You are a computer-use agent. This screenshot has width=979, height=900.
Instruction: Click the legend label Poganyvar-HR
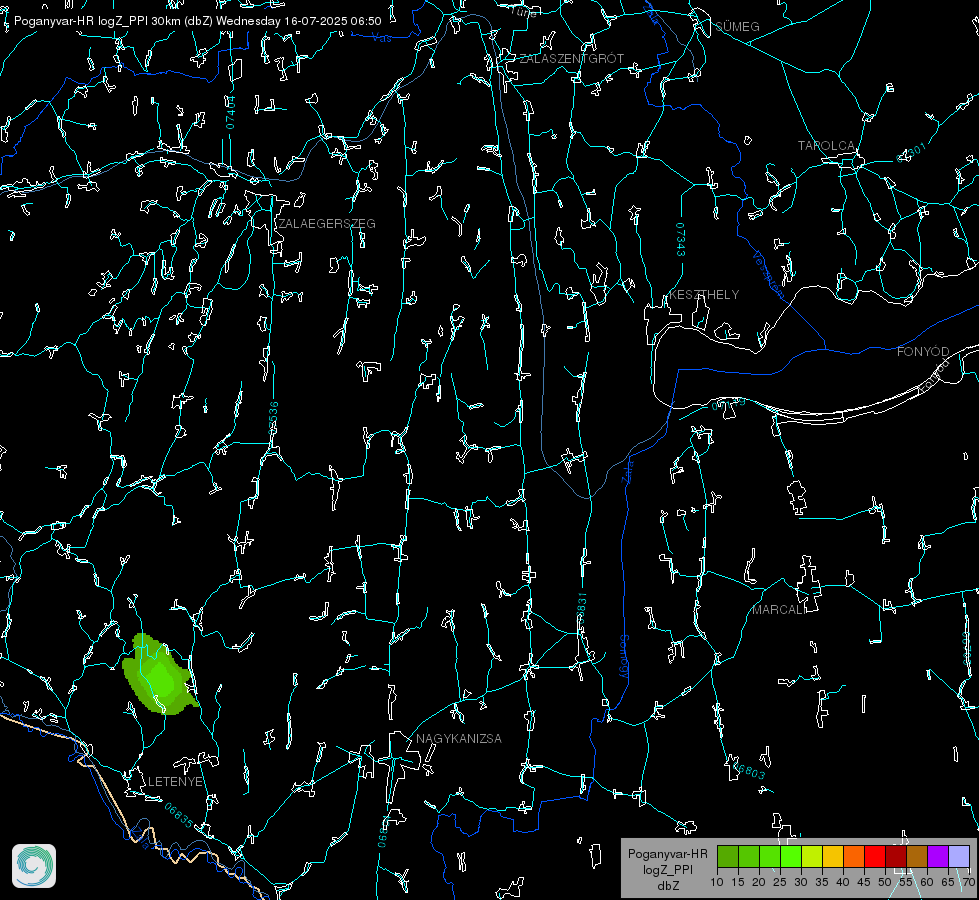pos(667,854)
